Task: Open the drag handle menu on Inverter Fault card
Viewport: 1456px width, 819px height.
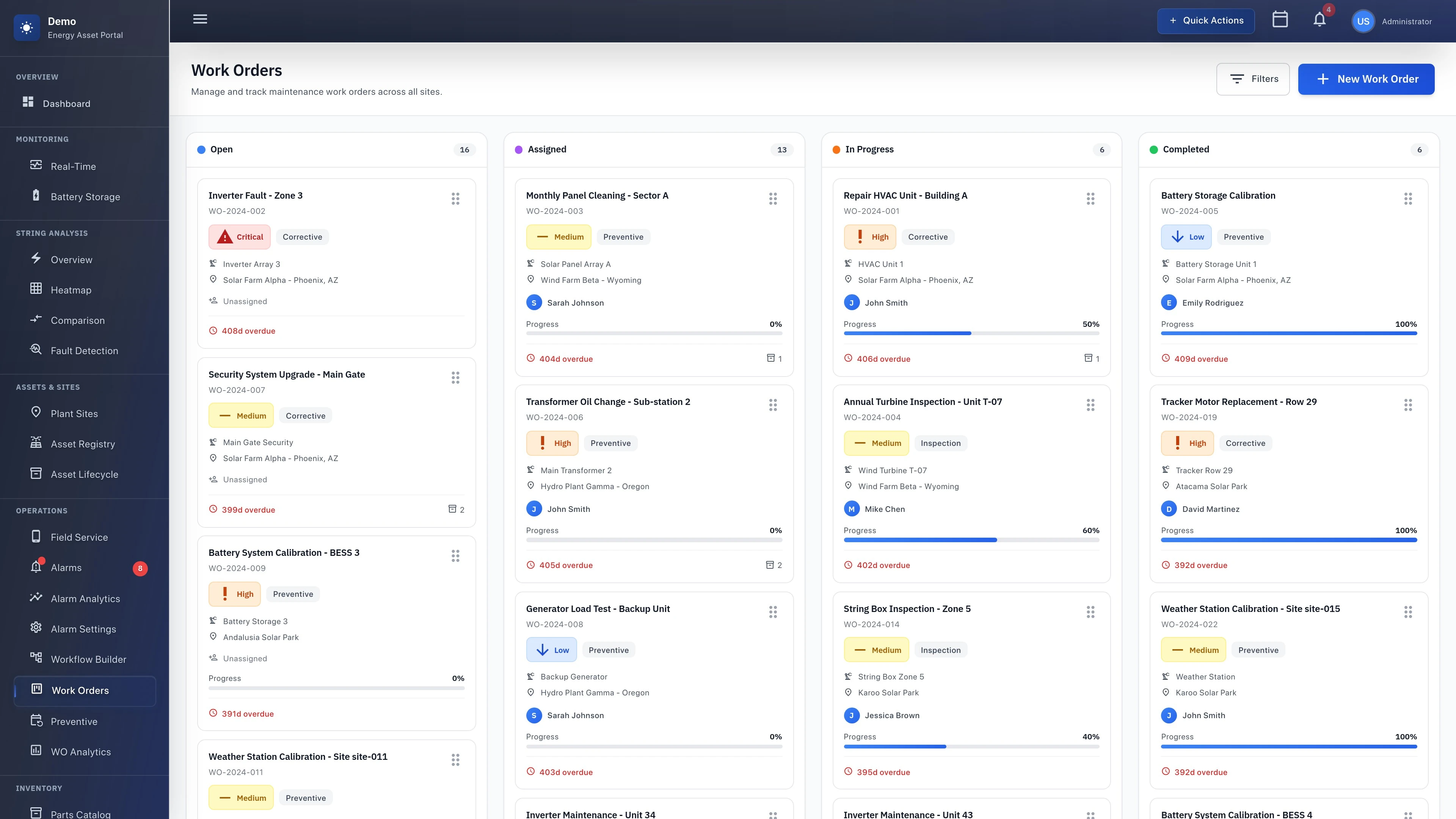Action: pos(455,198)
